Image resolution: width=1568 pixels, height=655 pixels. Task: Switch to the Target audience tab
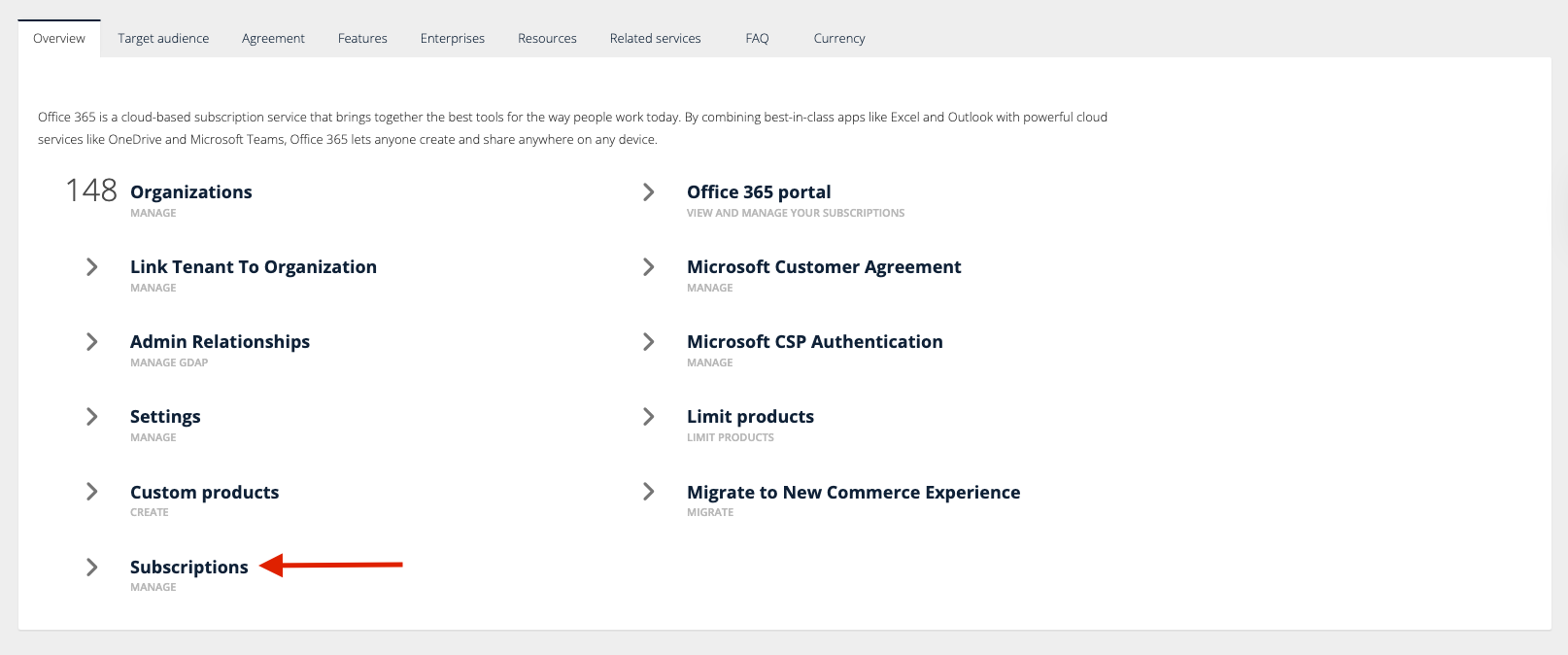pyautogui.click(x=163, y=39)
